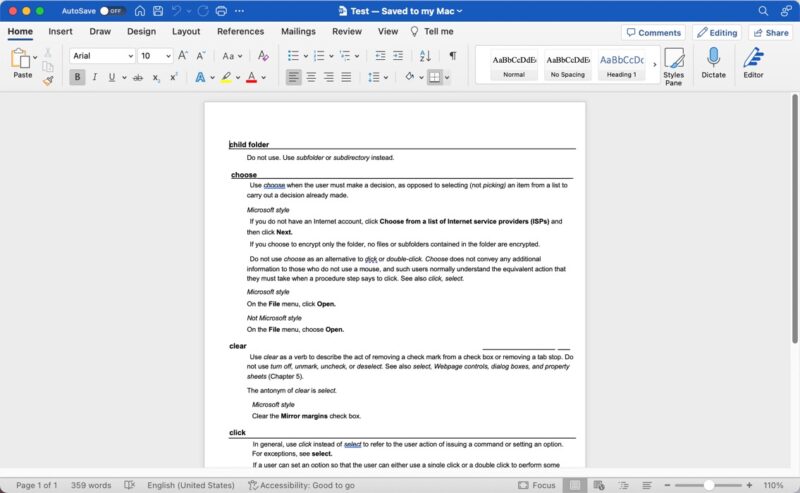The height and width of the screenshot is (493, 800).
Task: Click the Copy icon
Action: pyautogui.click(x=47, y=66)
